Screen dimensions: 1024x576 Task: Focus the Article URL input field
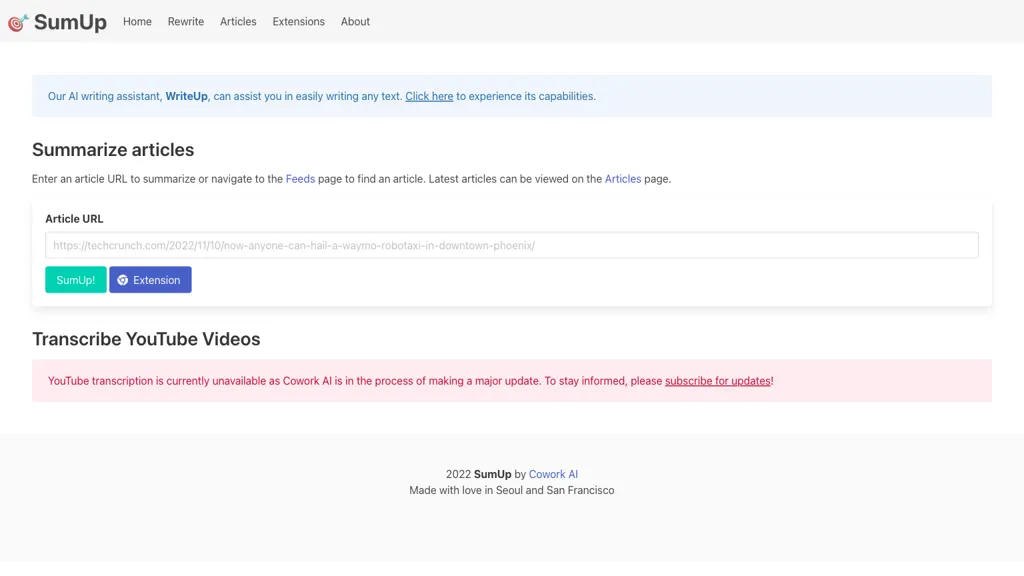(x=511, y=246)
